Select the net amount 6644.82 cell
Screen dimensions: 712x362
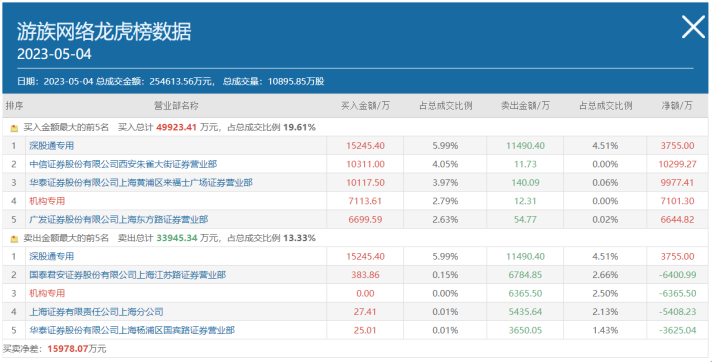pyautogui.click(x=677, y=219)
